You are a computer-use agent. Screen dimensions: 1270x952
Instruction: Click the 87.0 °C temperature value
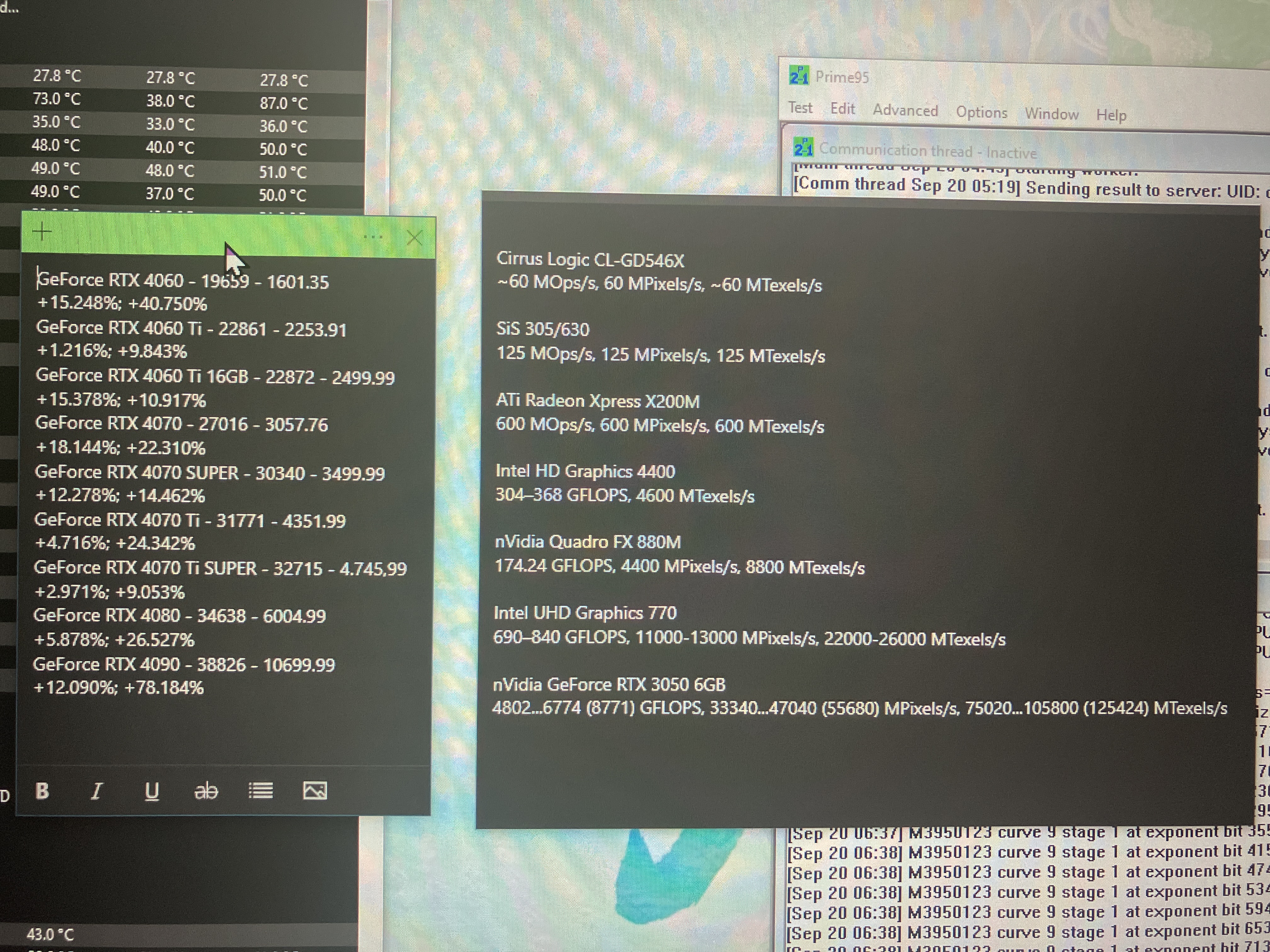tap(283, 103)
